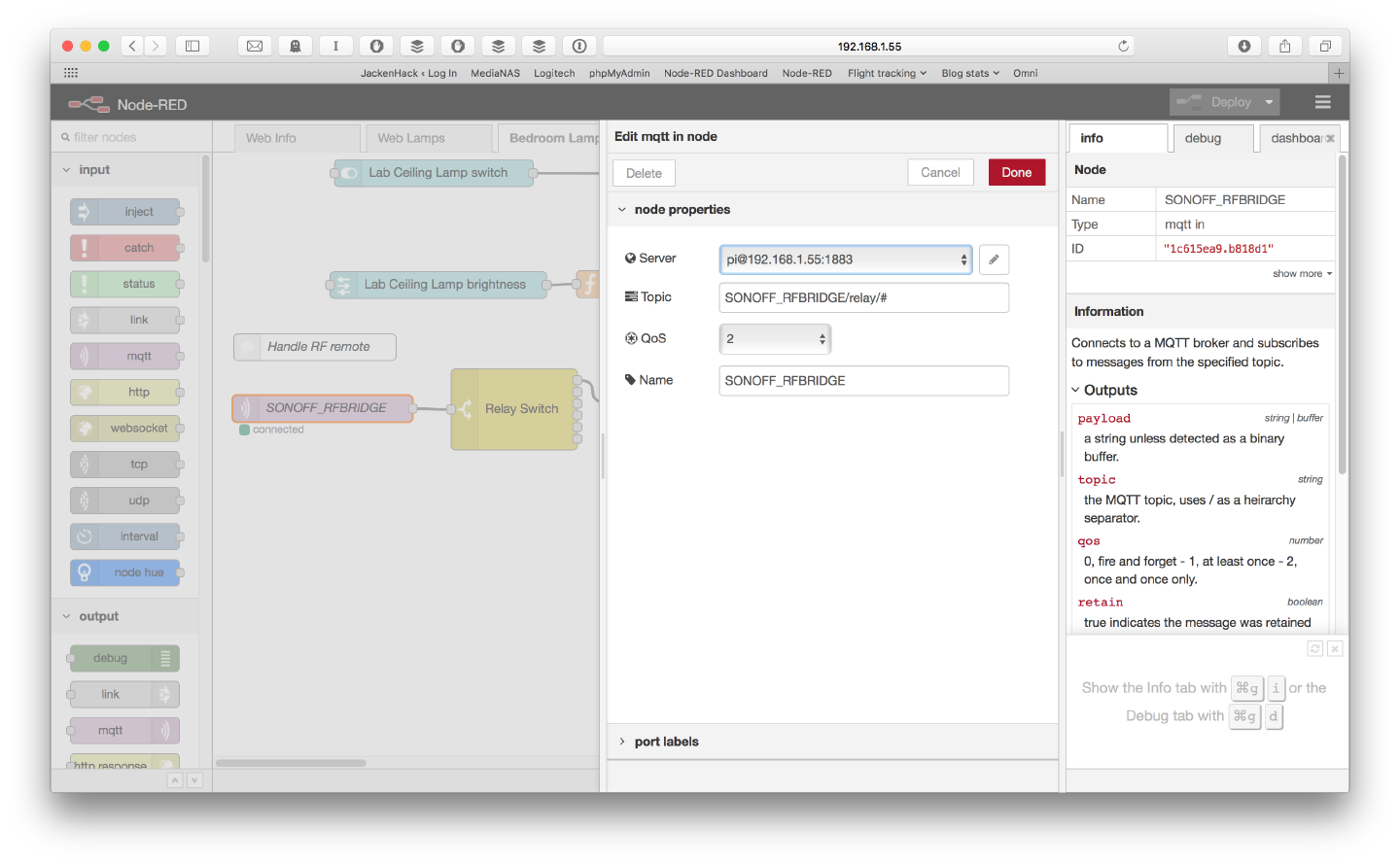Viewport: 1400px width, 865px height.
Task: Switch to the info sidebar tab
Action: coord(1118,138)
